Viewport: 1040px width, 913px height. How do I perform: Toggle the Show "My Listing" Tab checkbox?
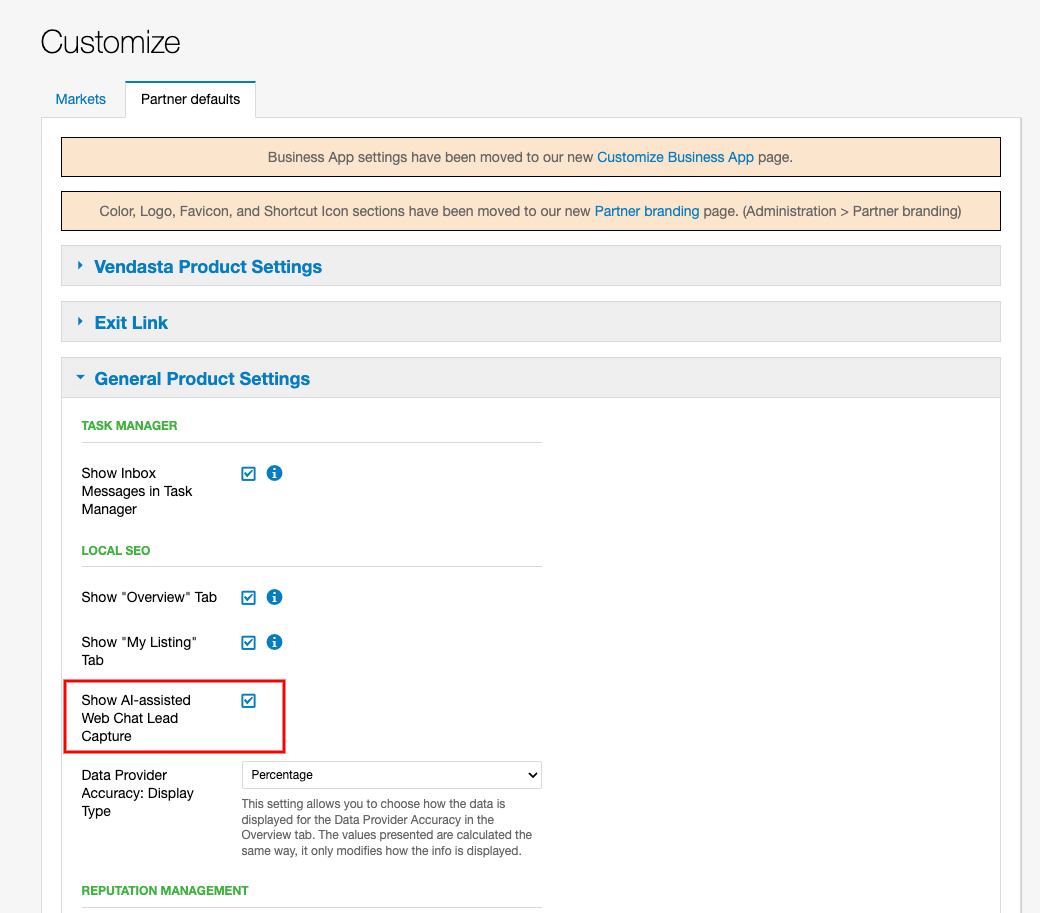click(248, 642)
